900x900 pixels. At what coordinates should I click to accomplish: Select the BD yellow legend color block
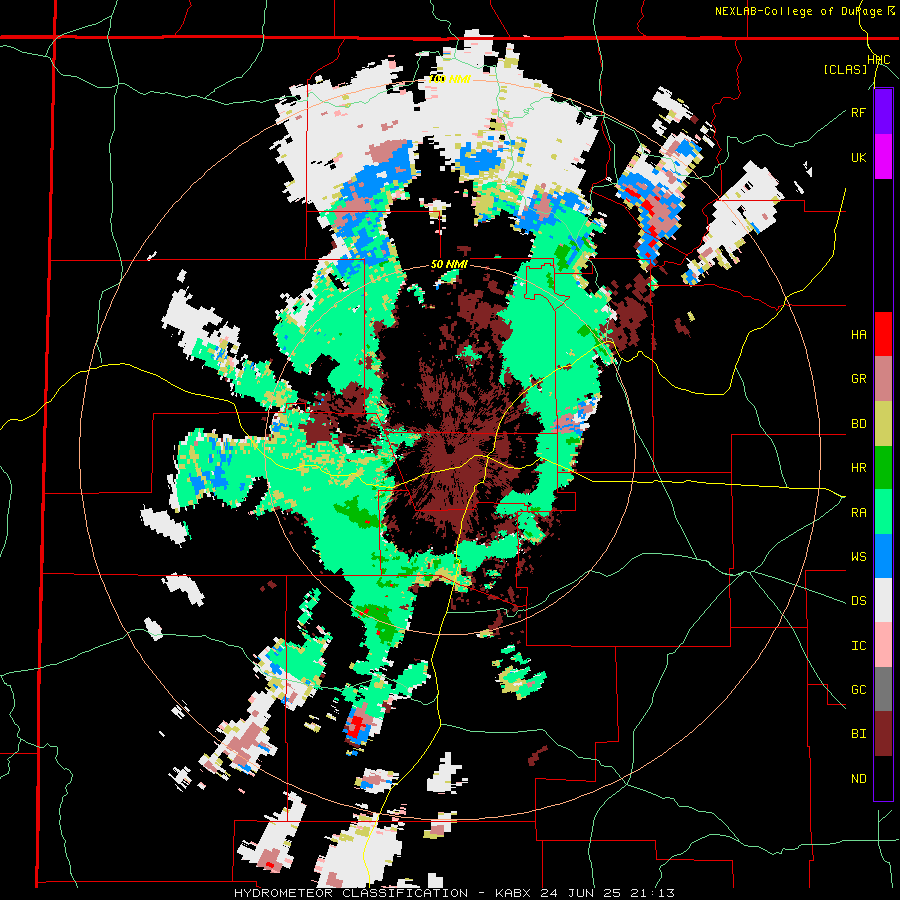point(883,423)
